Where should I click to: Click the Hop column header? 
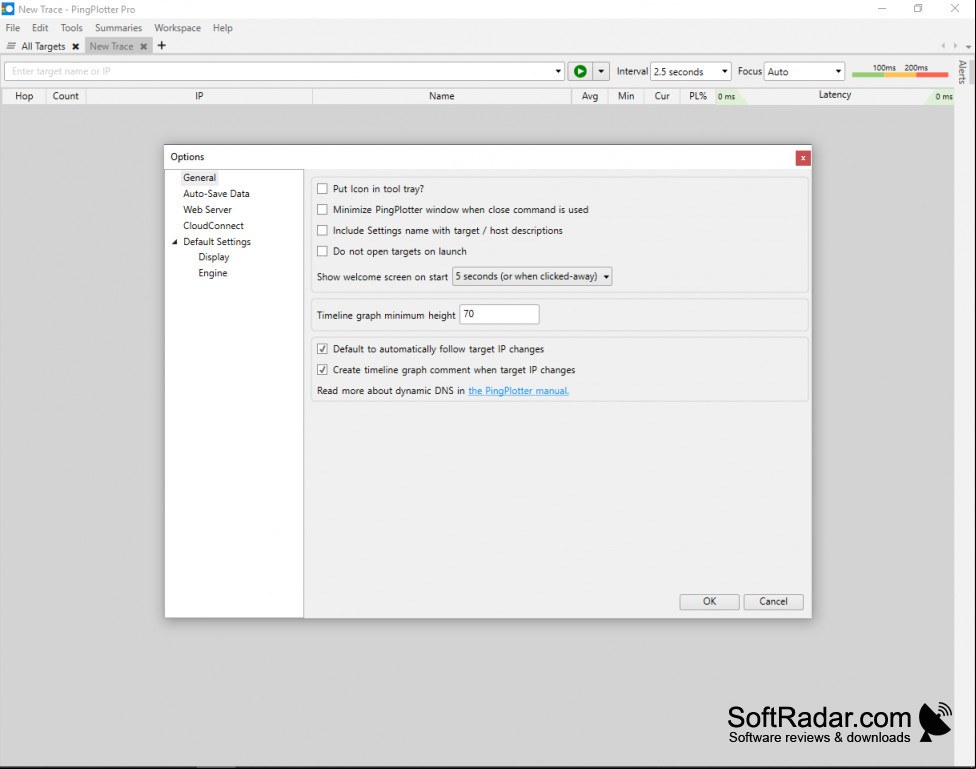24,96
